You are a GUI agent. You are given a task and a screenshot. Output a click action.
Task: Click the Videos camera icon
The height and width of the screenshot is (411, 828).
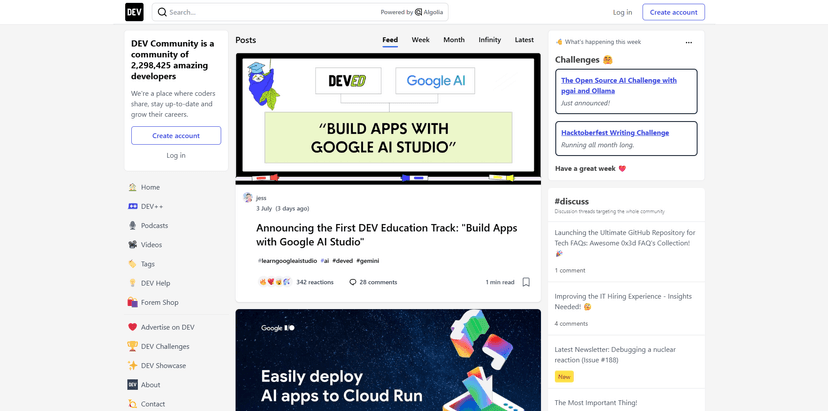pyautogui.click(x=133, y=245)
